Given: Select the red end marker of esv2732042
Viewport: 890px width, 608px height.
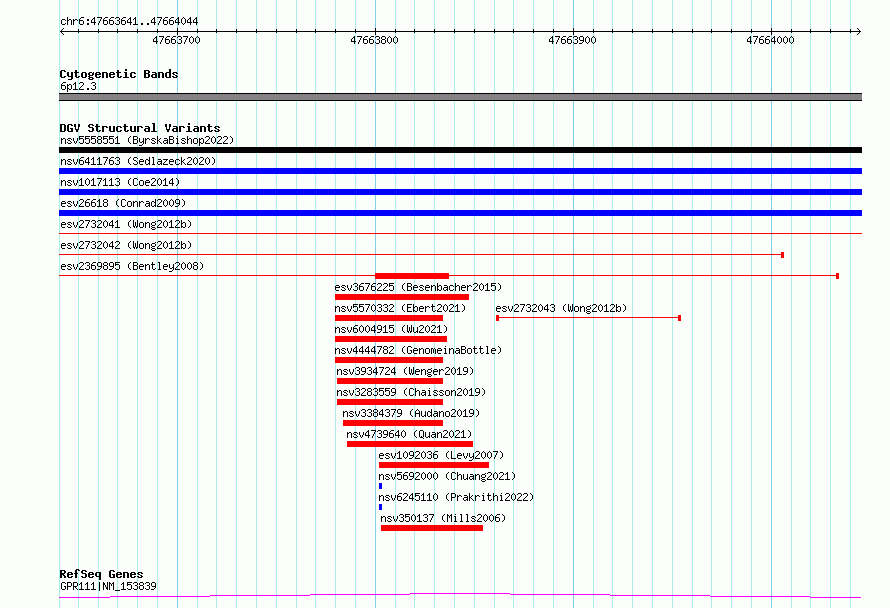Looking at the screenshot, I should tap(782, 255).
